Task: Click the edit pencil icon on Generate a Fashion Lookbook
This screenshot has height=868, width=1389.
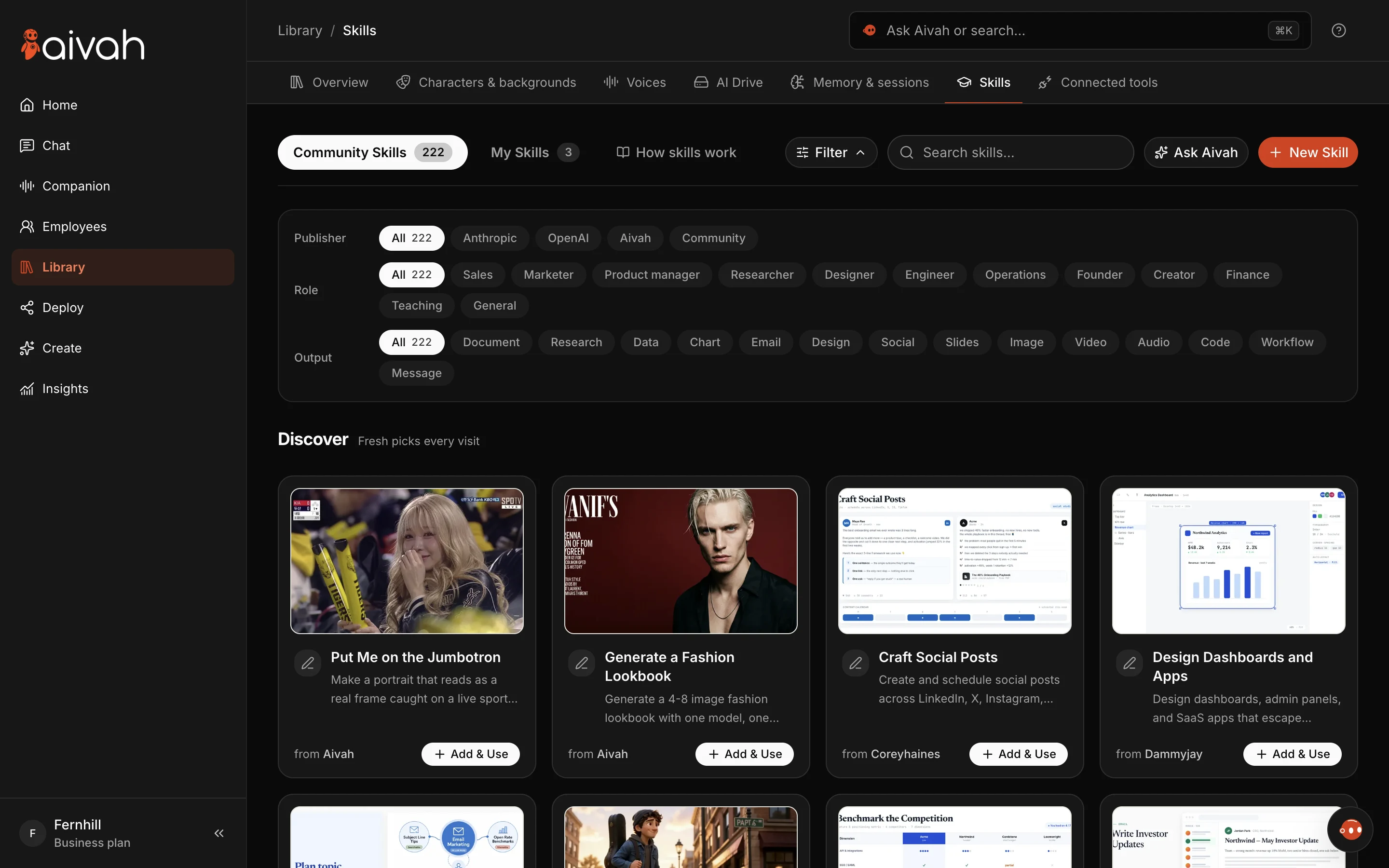Action: pos(582,663)
